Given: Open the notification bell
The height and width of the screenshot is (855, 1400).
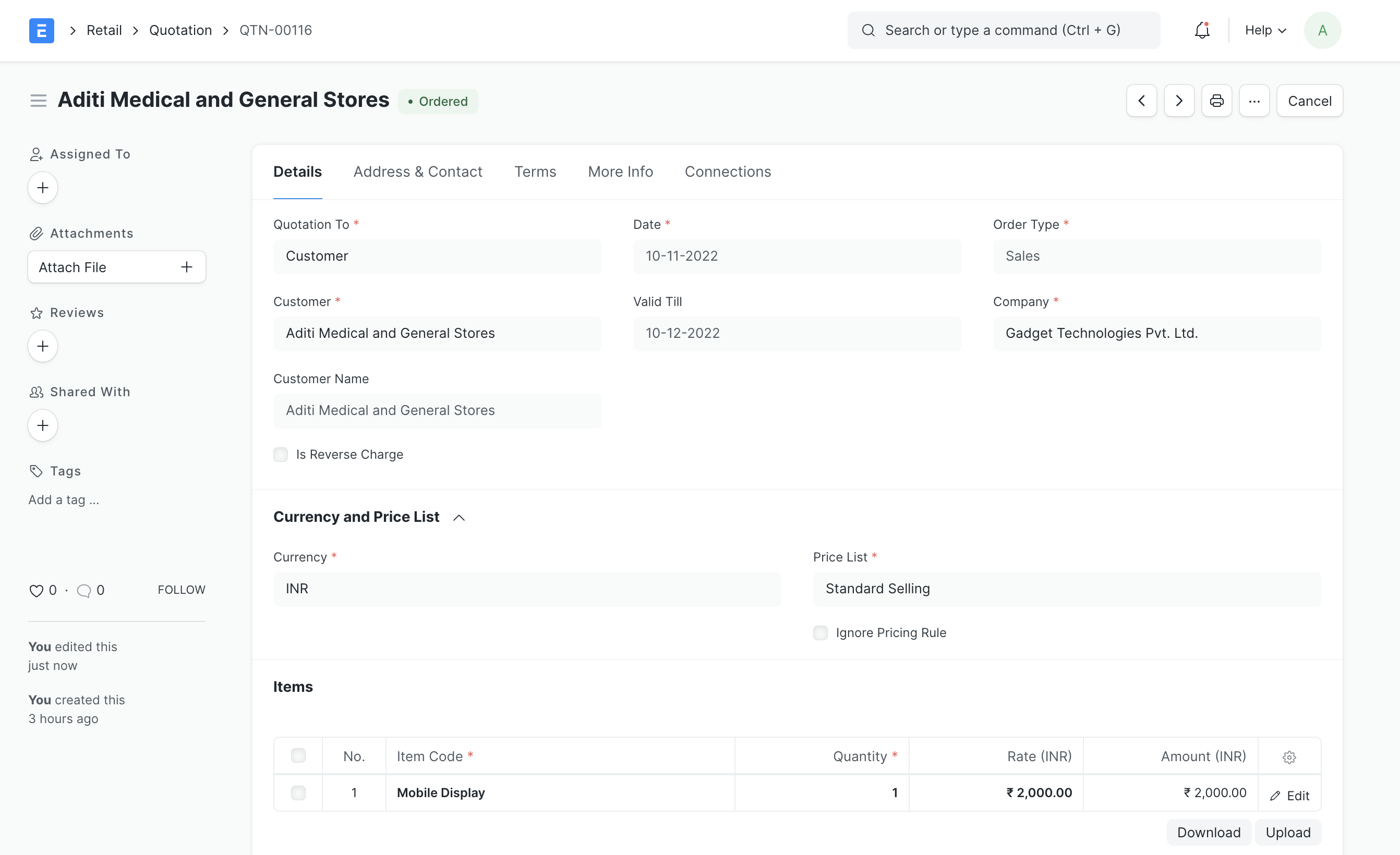Looking at the screenshot, I should (x=1201, y=30).
